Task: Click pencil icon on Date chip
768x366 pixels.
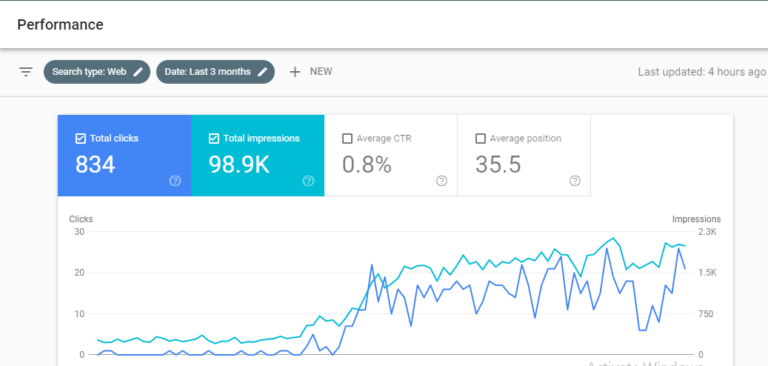Action: [x=263, y=72]
